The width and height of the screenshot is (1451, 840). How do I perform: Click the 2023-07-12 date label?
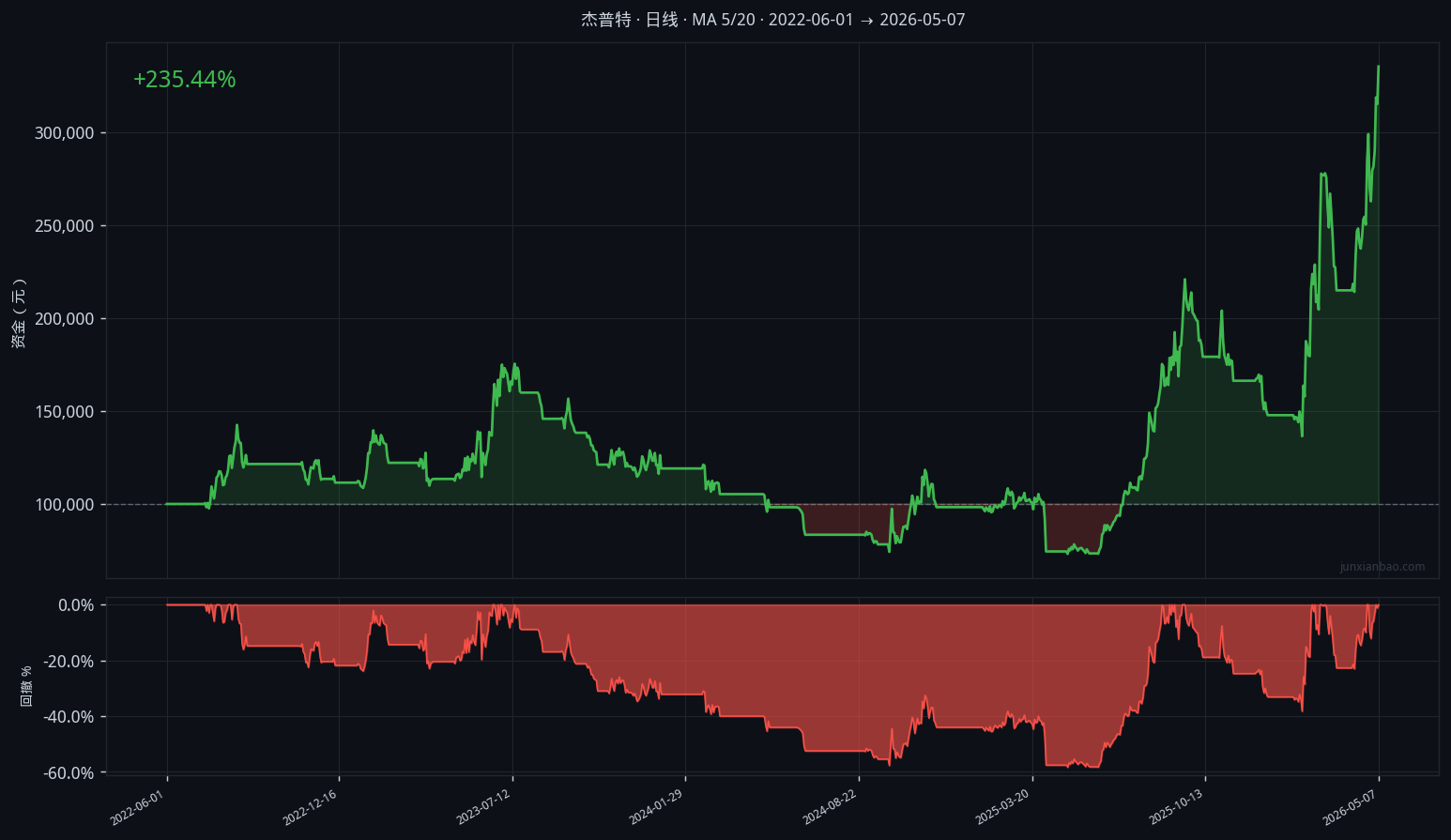coord(483,807)
